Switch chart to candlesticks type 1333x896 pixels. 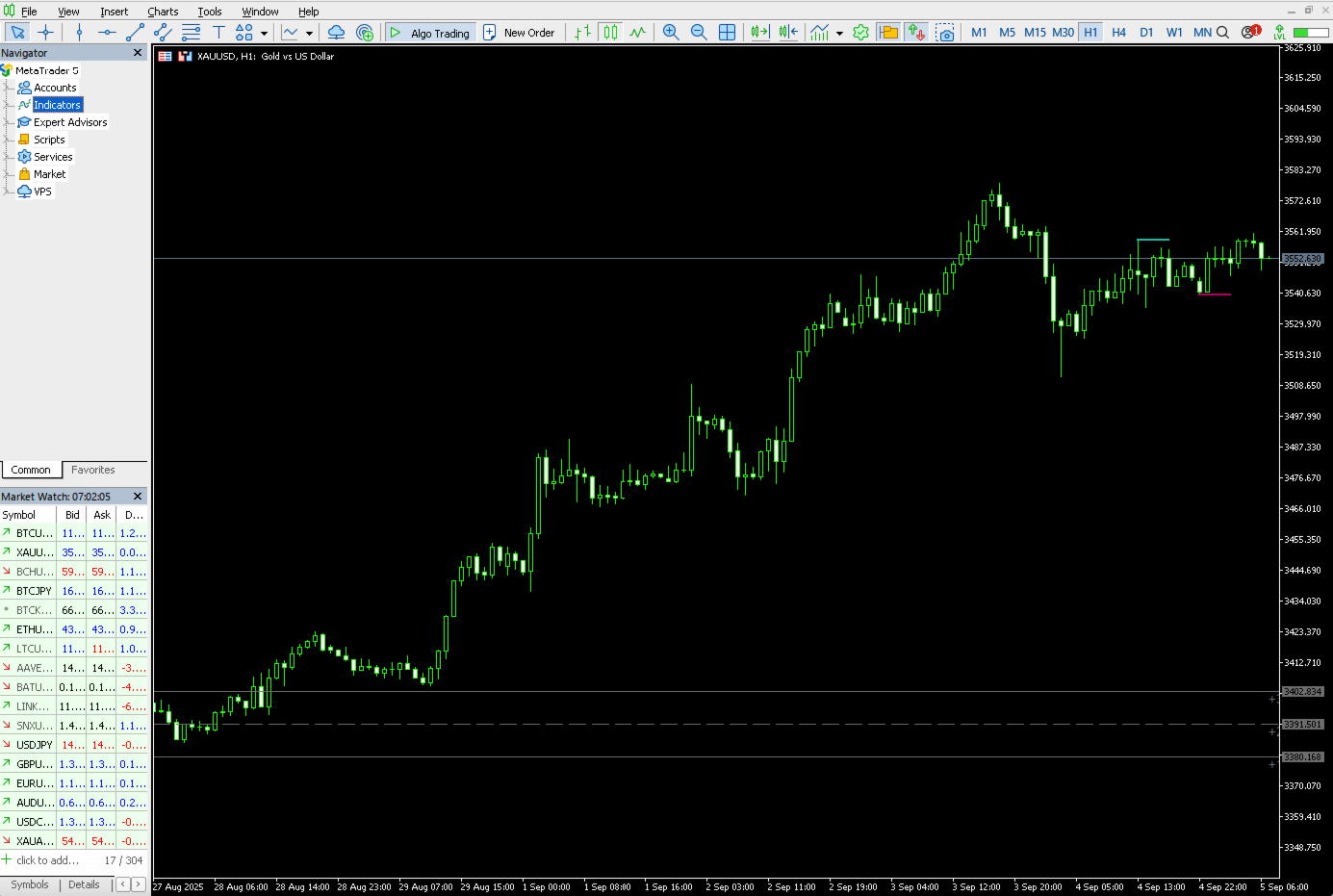[610, 32]
